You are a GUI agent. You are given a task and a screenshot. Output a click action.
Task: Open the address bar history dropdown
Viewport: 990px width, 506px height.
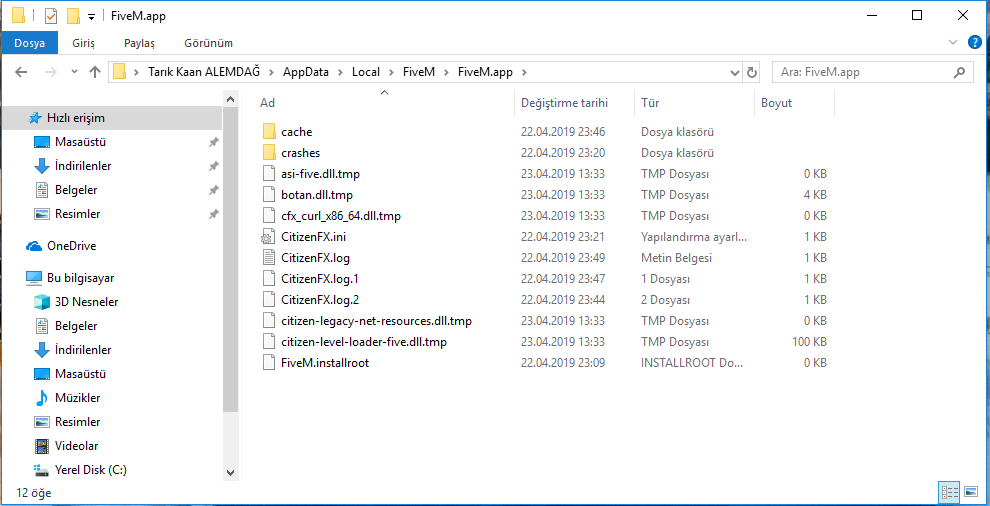[732, 72]
